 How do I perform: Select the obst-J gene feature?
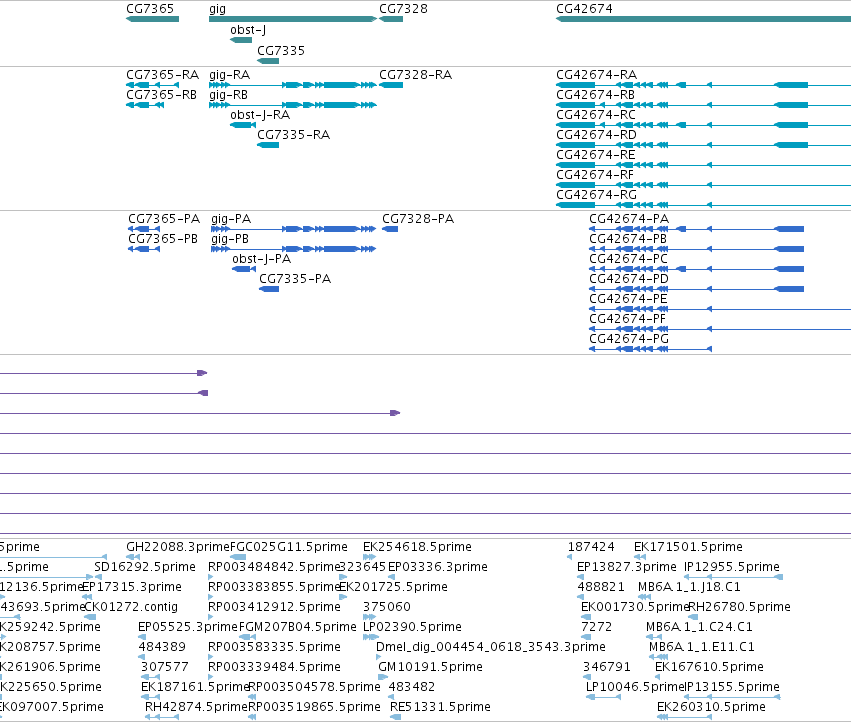241,40
